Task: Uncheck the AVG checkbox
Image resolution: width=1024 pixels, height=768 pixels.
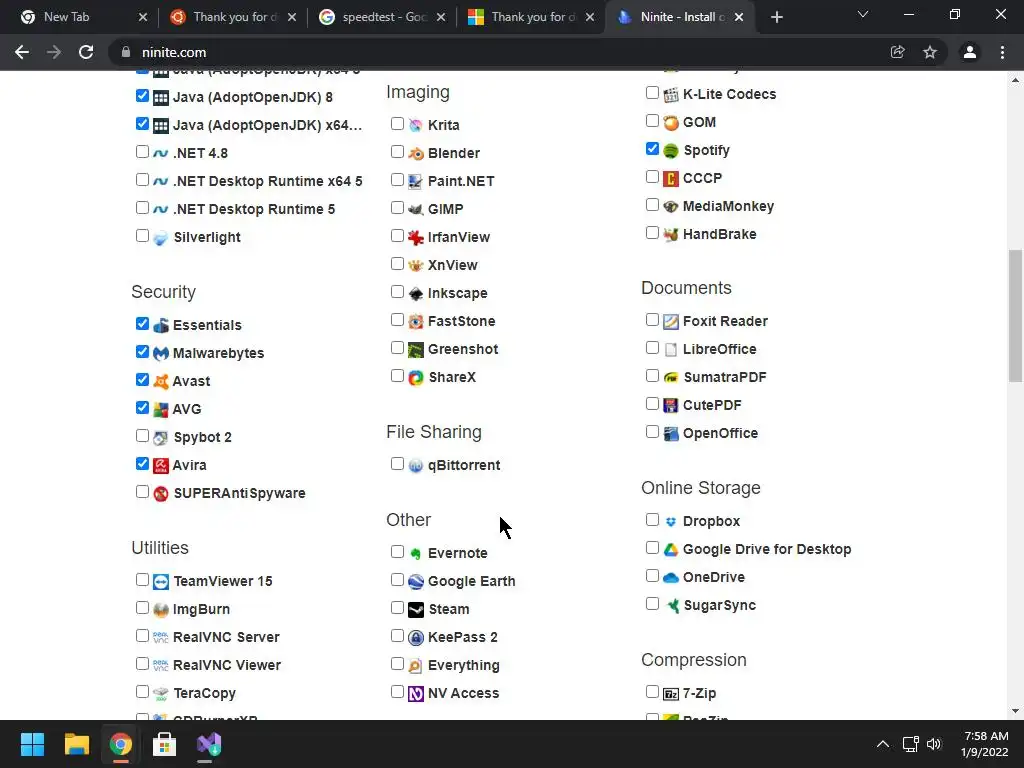Action: (142, 408)
